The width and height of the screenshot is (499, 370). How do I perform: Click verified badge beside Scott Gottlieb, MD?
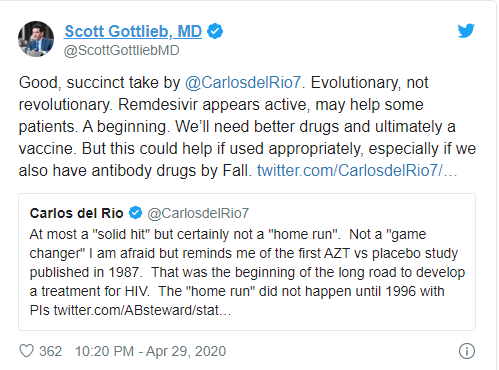click(215, 31)
